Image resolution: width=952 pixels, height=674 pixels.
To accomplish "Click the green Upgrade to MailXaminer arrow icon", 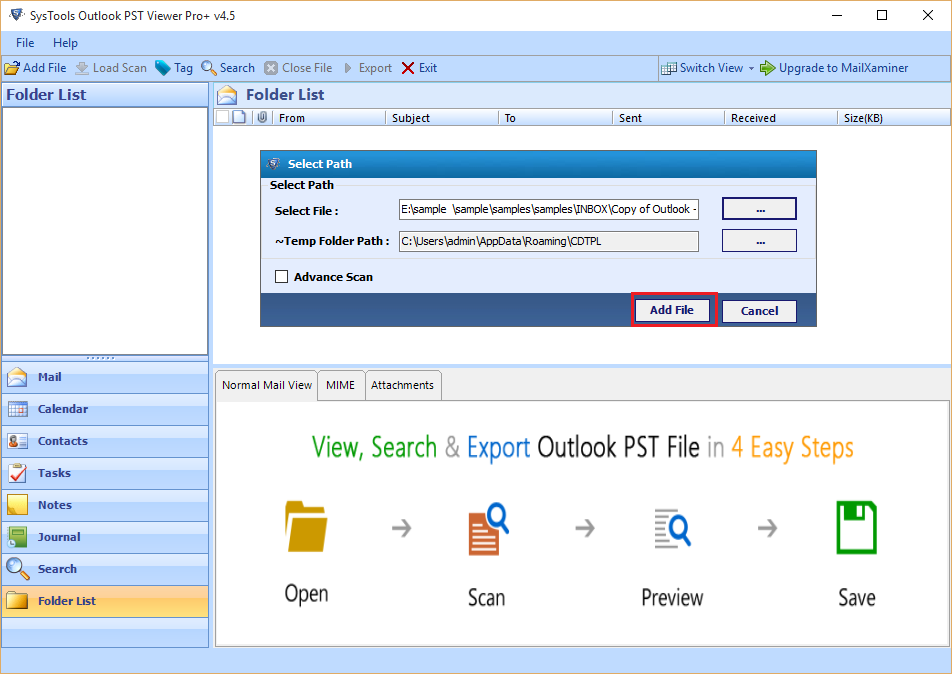I will [x=768, y=68].
